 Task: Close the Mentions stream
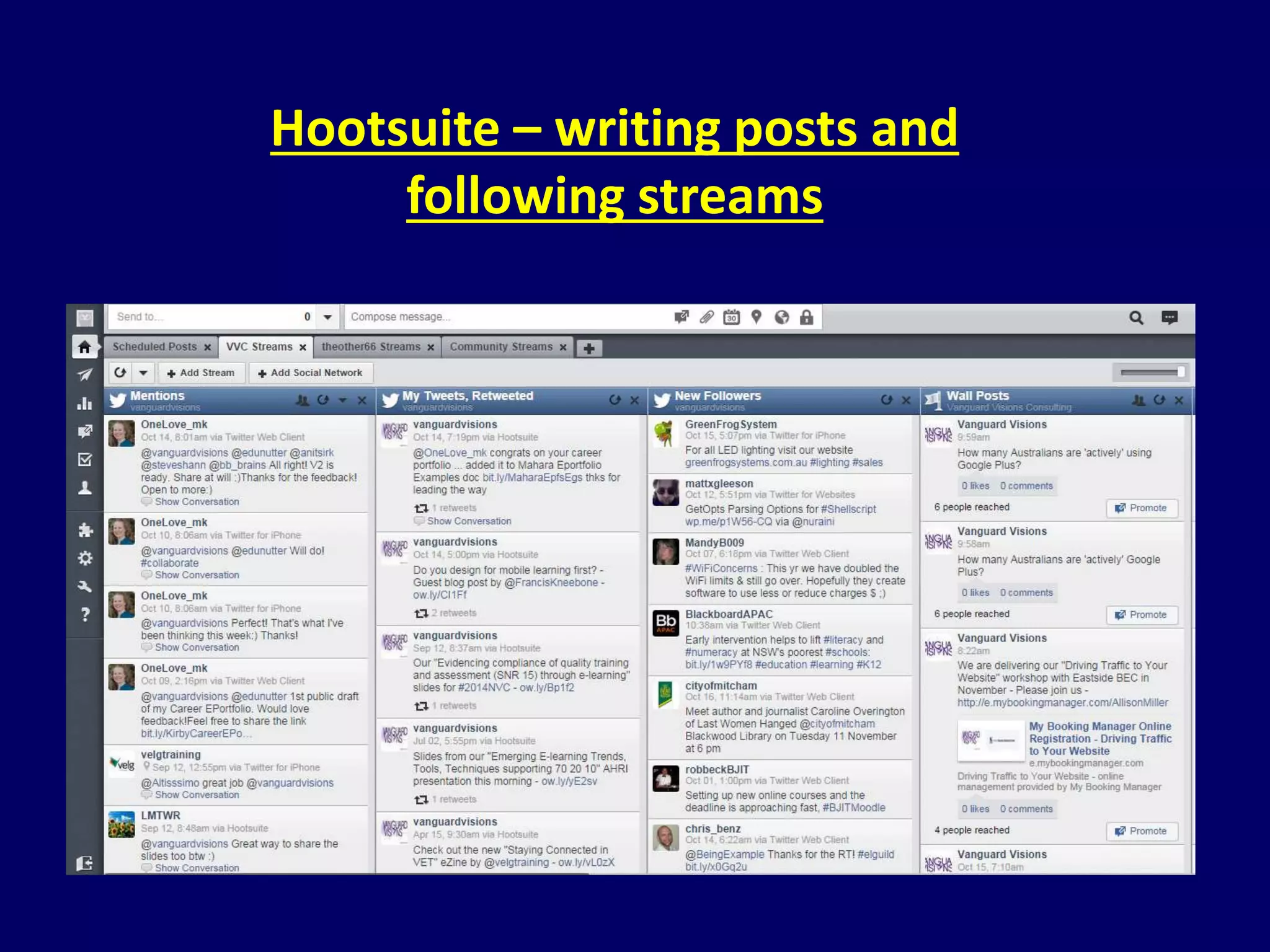point(362,400)
